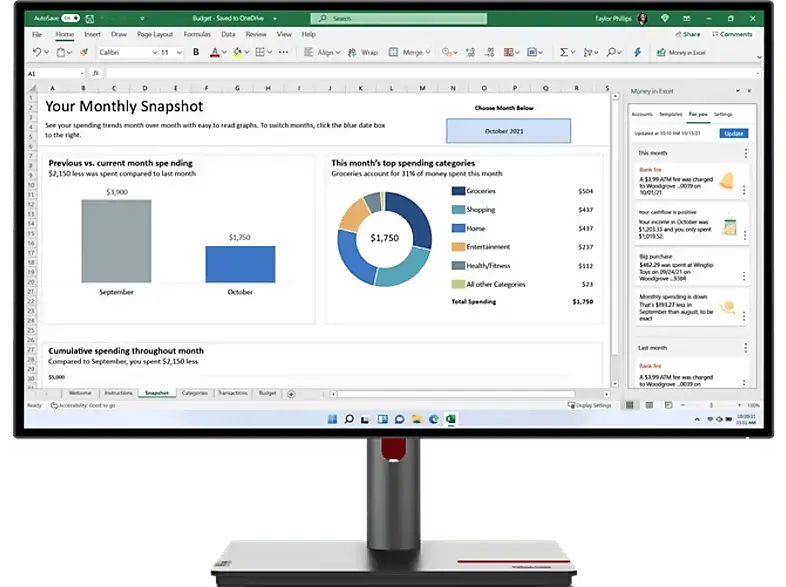Click the Sort and Filter icon

click(588, 52)
